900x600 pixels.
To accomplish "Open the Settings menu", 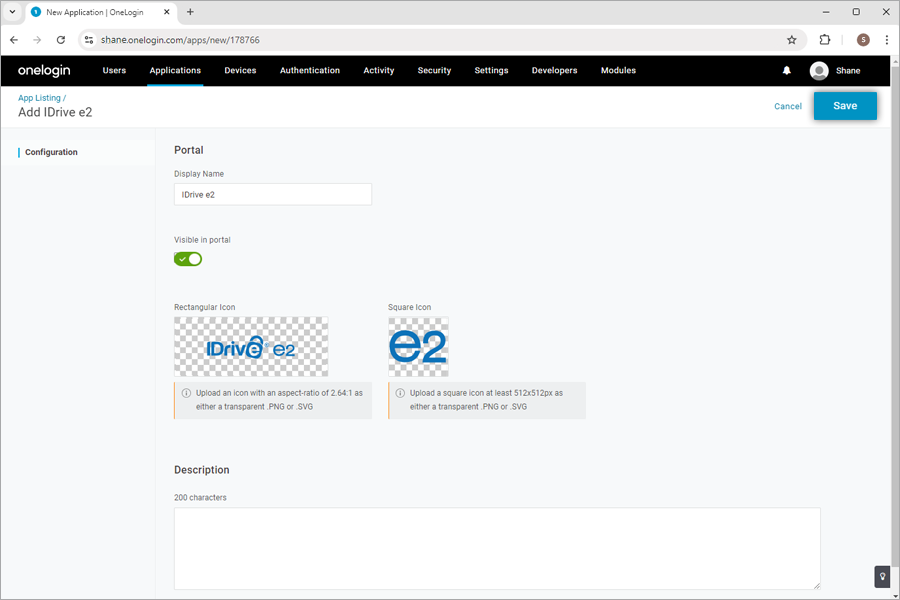I will coord(491,71).
